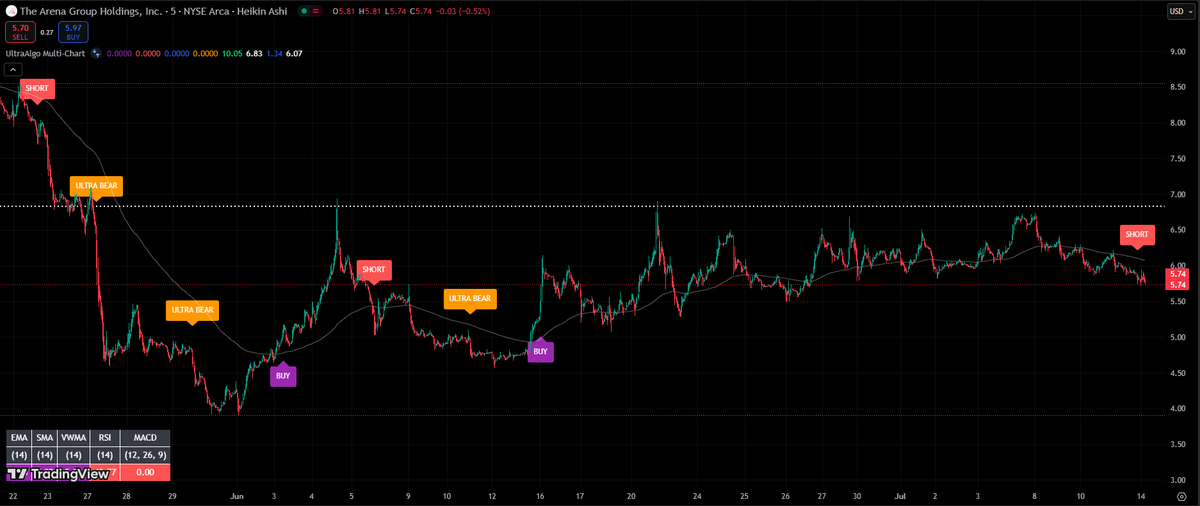Click the EMA header cell in the table
Screen dimensions: 1200x506
click(x=19, y=437)
